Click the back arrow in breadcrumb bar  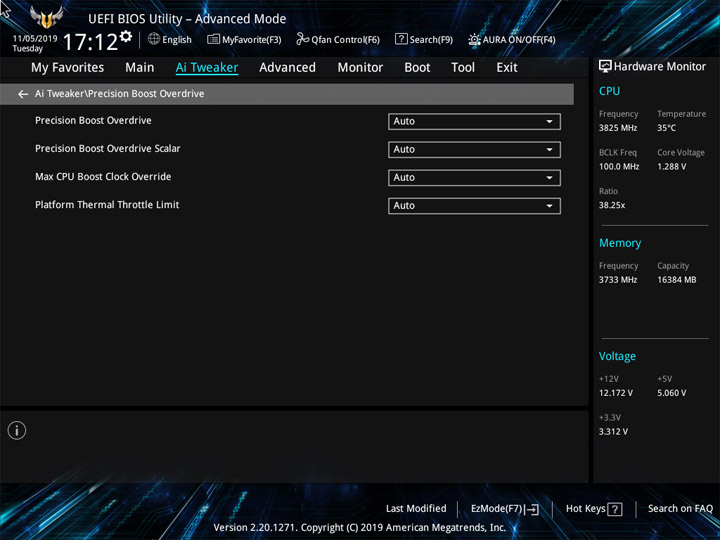[22, 94]
